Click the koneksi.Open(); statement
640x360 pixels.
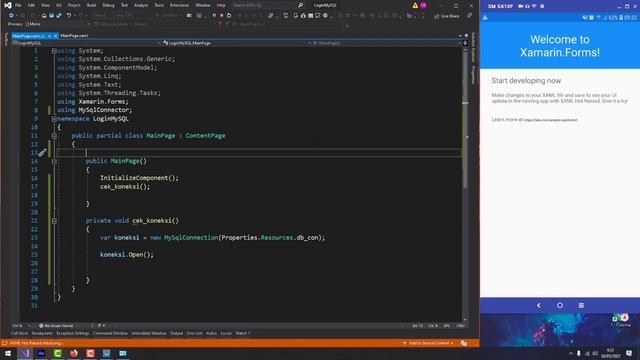pyautogui.click(x=127, y=255)
